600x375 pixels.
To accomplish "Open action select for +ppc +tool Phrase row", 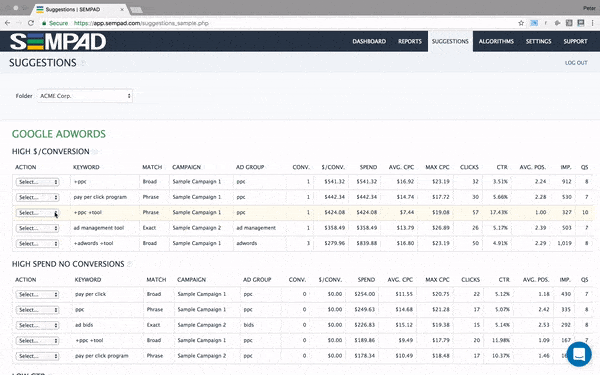I will (37, 213).
